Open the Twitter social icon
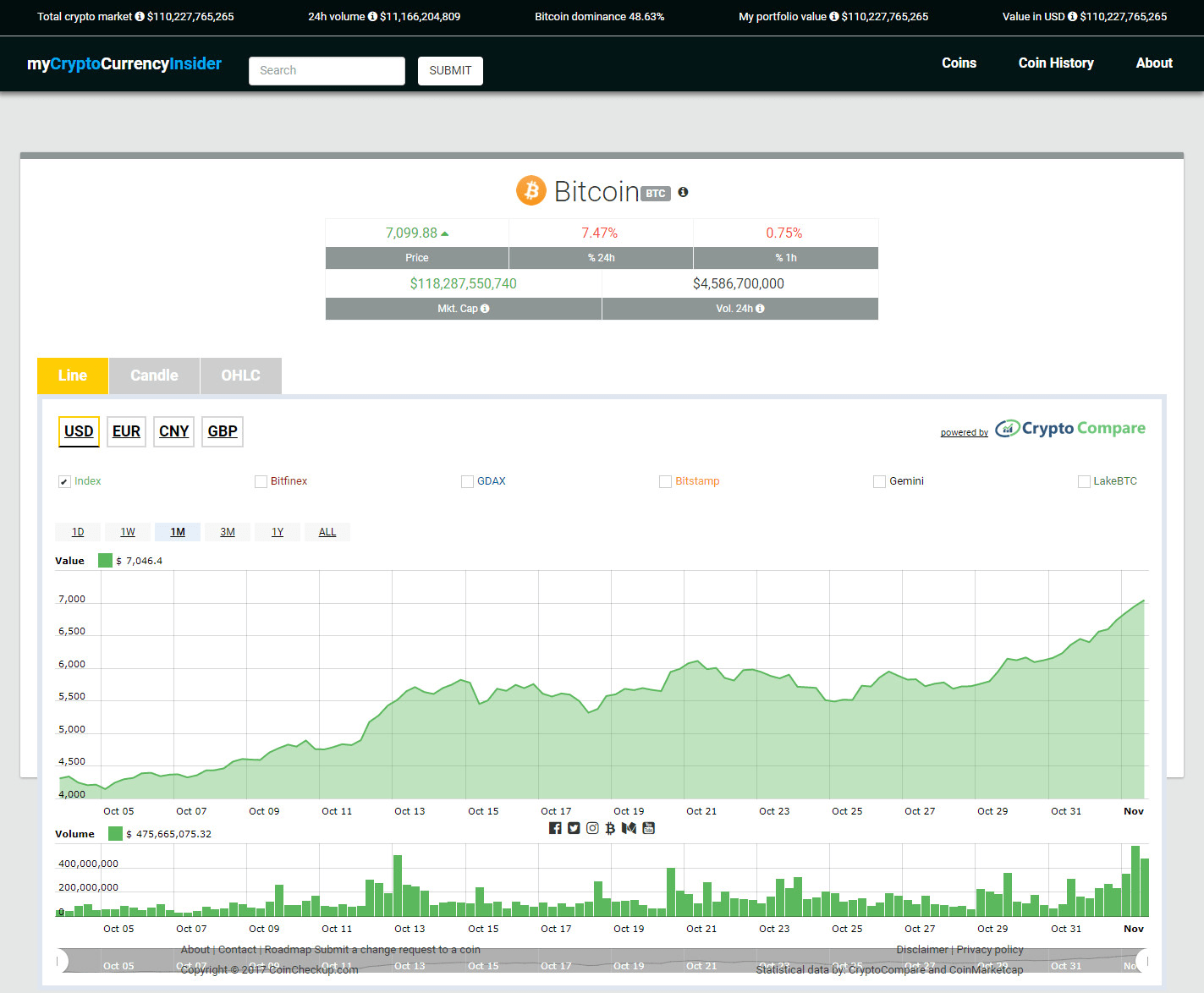1204x993 pixels. tap(574, 828)
